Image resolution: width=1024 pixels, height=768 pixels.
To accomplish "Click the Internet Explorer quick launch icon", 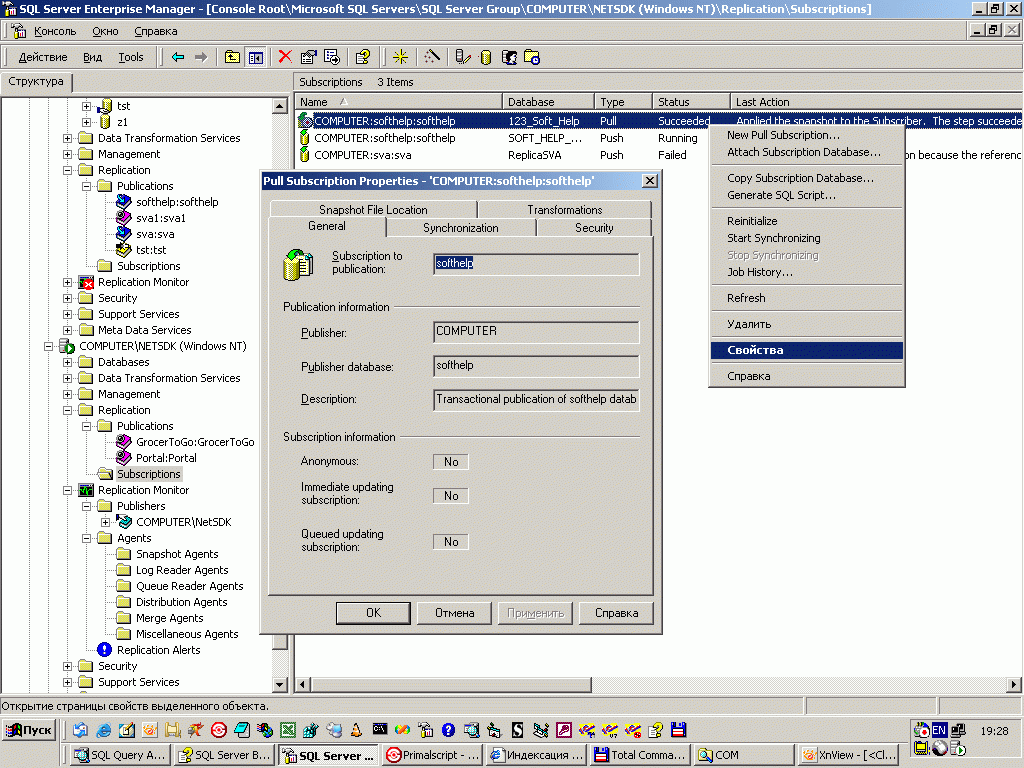I will point(103,730).
